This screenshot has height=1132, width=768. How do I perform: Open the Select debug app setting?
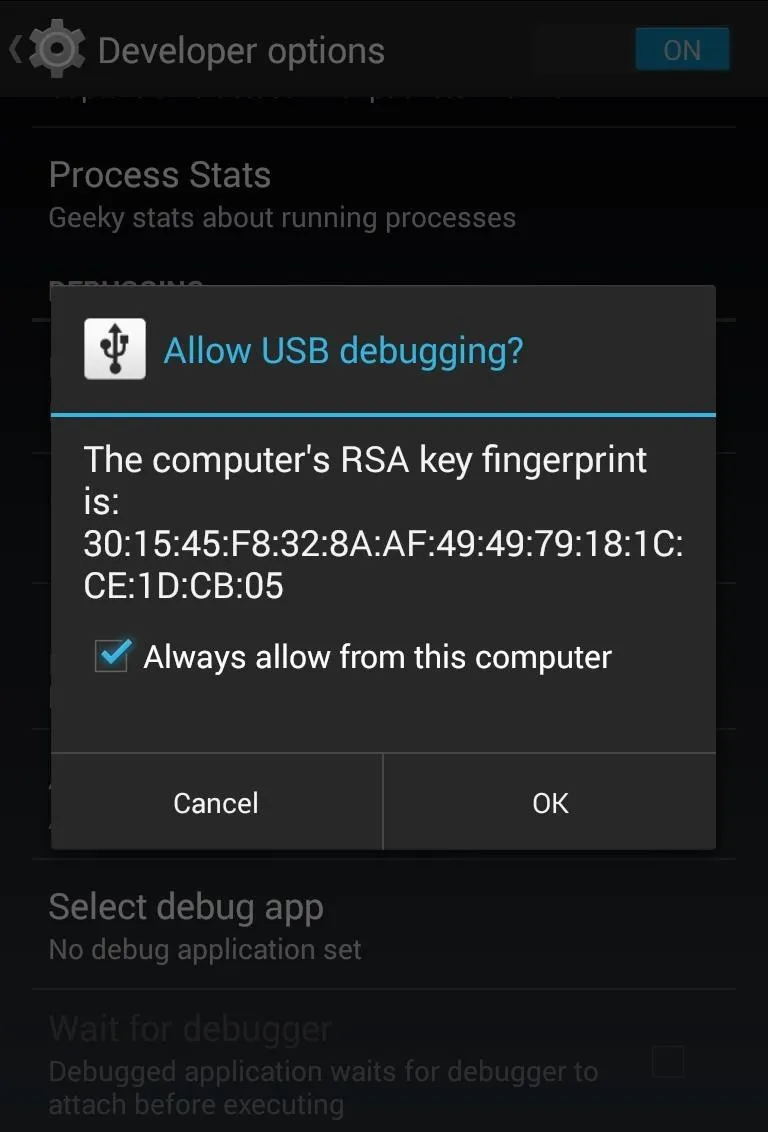(x=384, y=925)
